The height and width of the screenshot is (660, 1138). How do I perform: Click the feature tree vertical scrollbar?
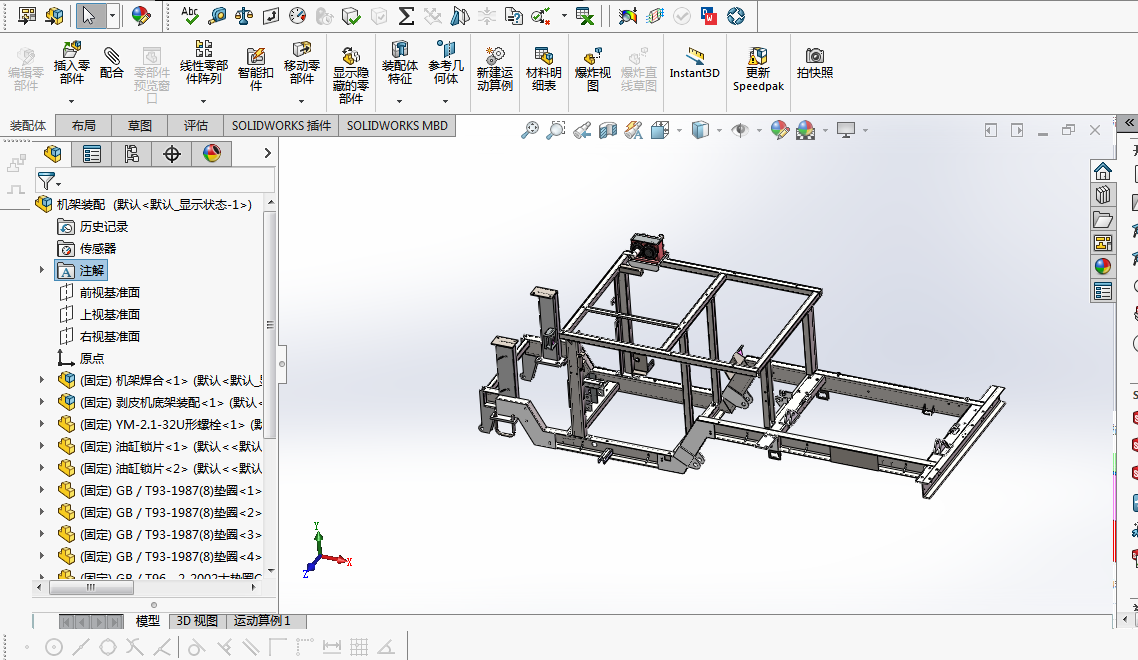point(270,325)
